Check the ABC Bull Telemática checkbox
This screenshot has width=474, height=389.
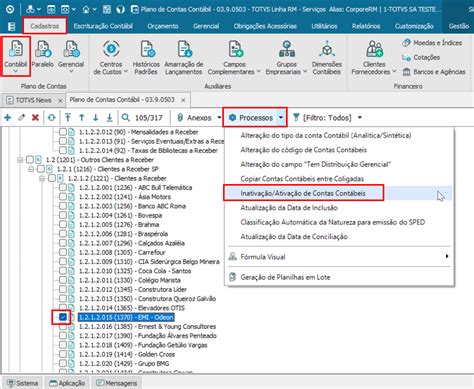tap(63, 187)
